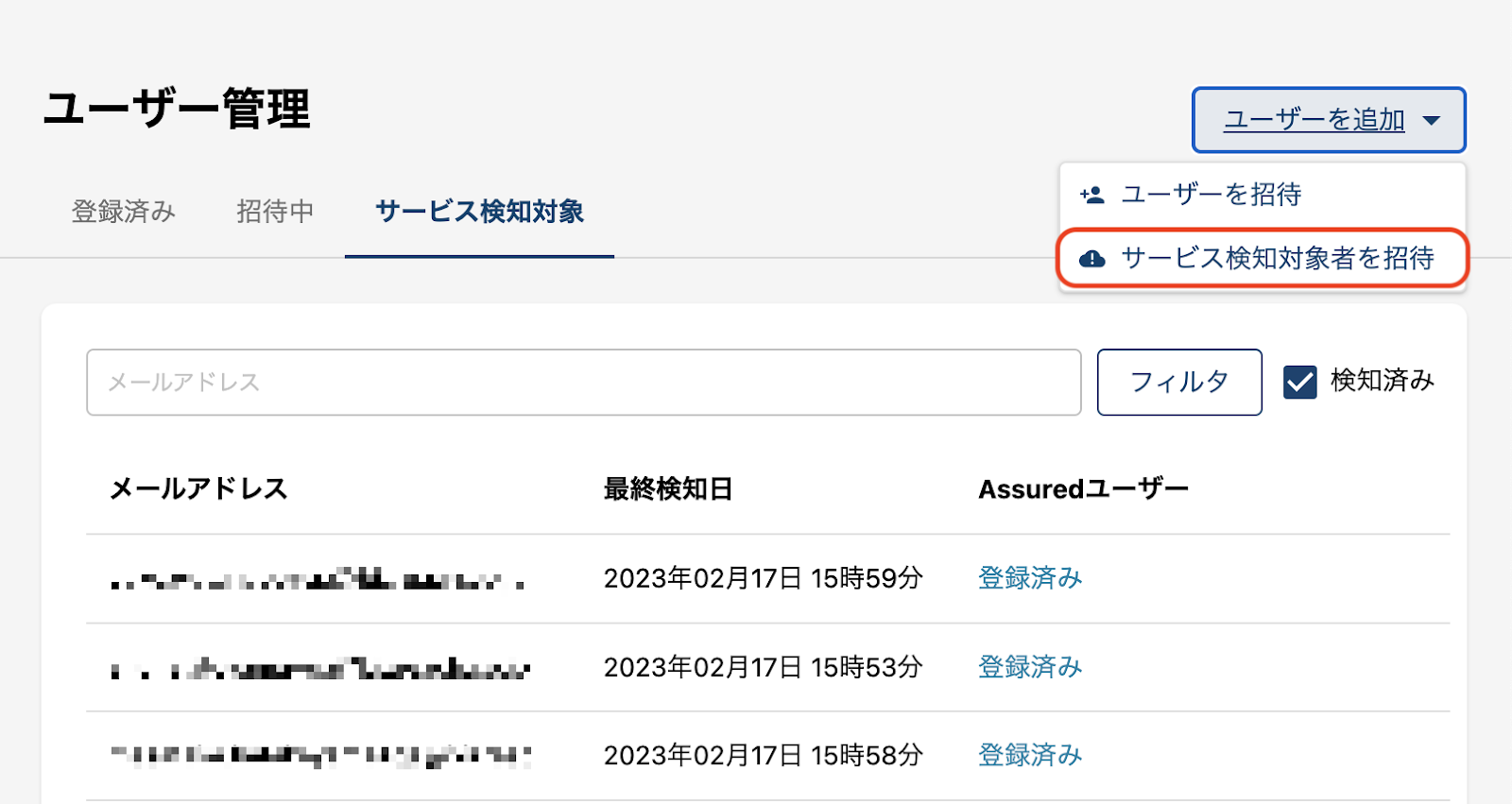Screen dimensions: 1512x804
Task: Open 登録済み link for the 15時58分 row
Action: tap(1030, 755)
